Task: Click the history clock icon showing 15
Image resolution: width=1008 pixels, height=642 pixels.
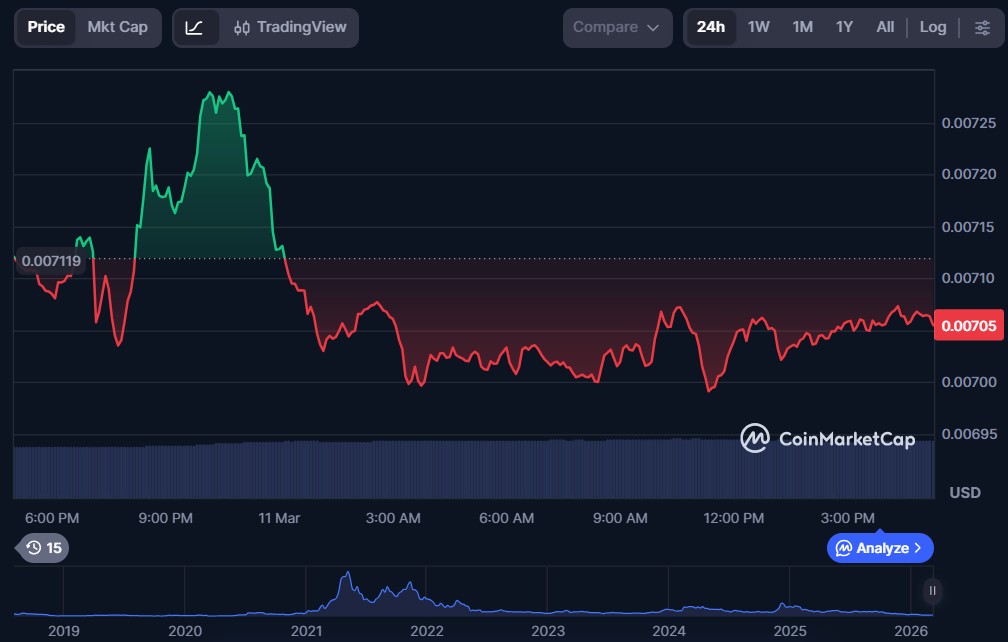Action: (x=42, y=548)
